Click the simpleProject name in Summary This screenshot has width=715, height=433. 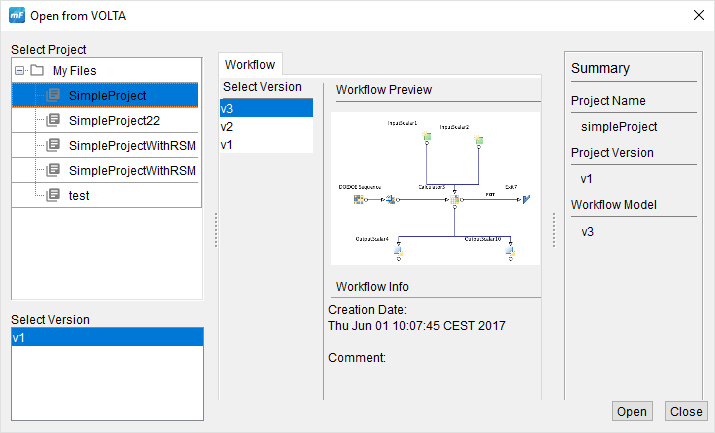[619, 127]
